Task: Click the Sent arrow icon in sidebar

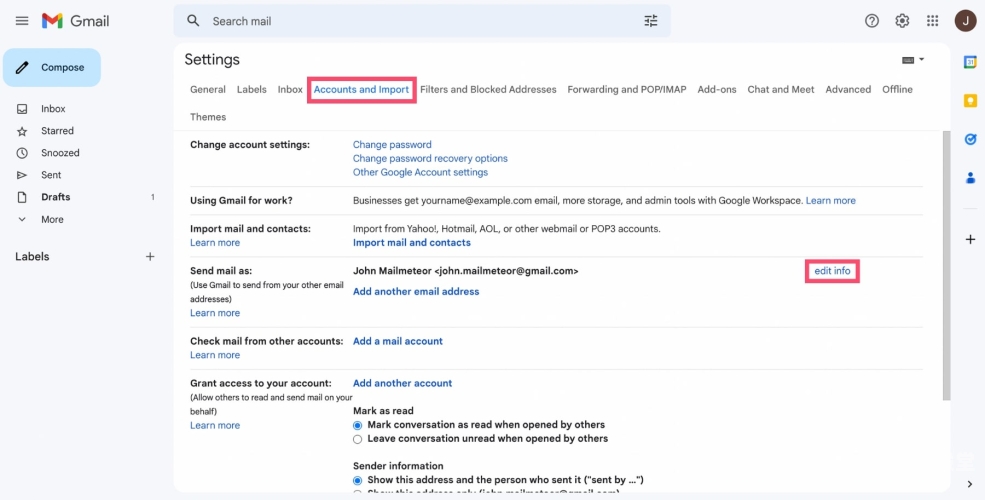Action: pos(22,175)
